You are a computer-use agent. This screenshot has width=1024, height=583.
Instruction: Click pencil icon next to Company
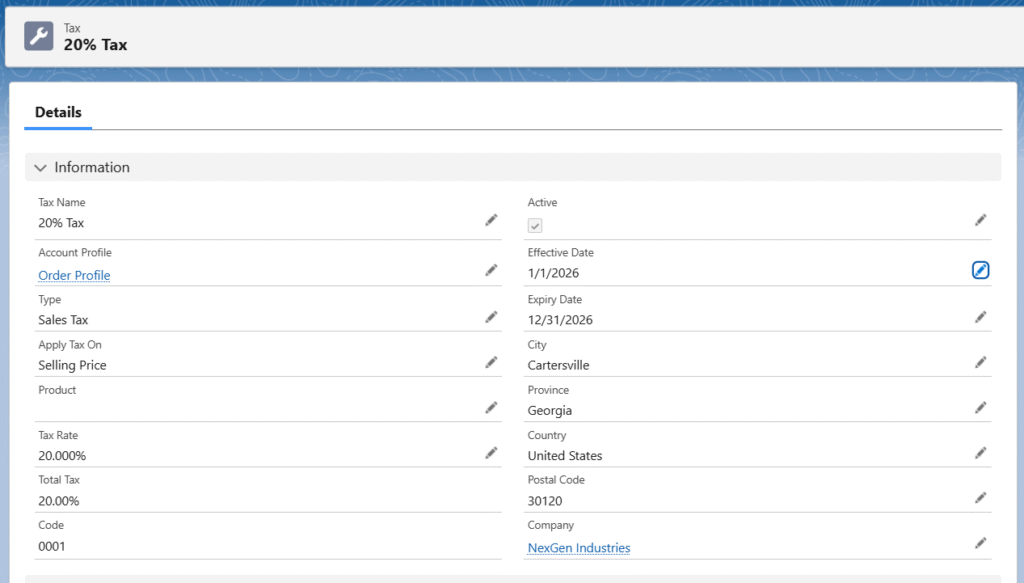click(981, 543)
